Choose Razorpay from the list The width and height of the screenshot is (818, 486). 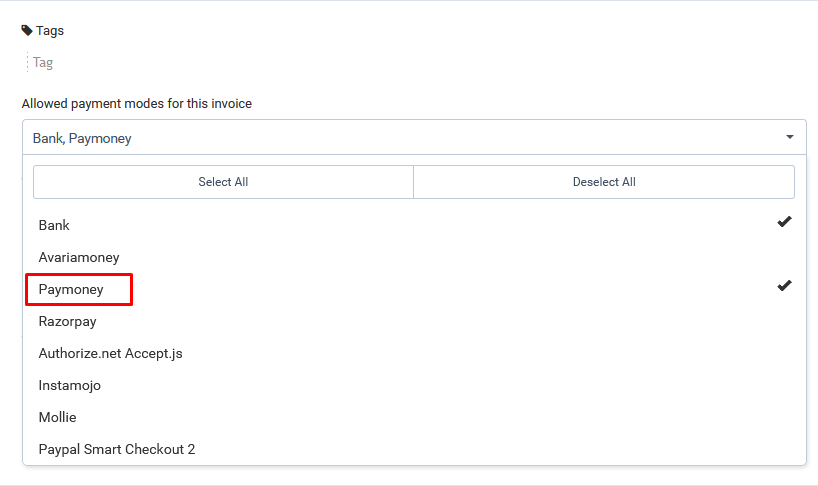[67, 322]
